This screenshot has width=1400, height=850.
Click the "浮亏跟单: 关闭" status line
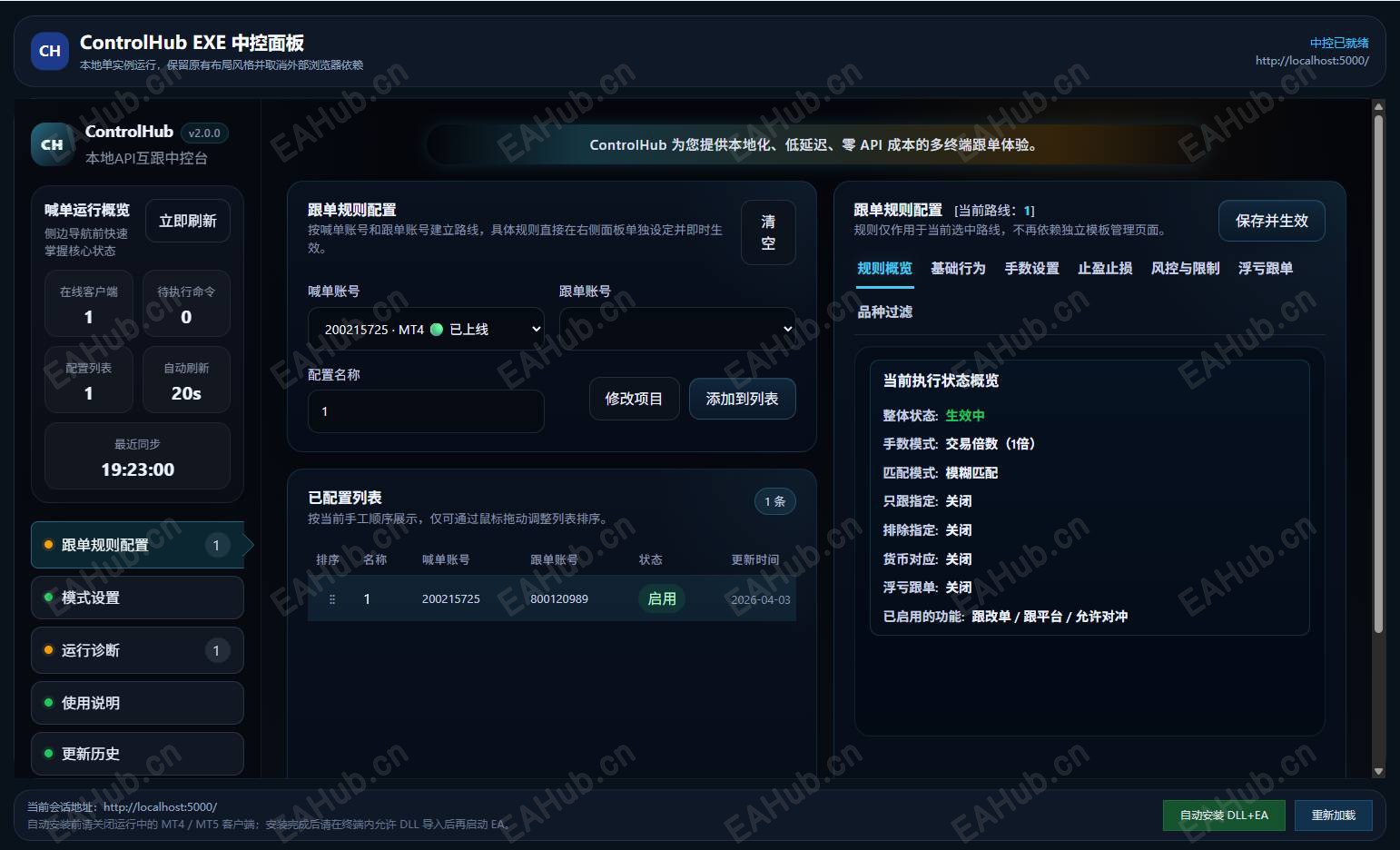click(x=927, y=588)
